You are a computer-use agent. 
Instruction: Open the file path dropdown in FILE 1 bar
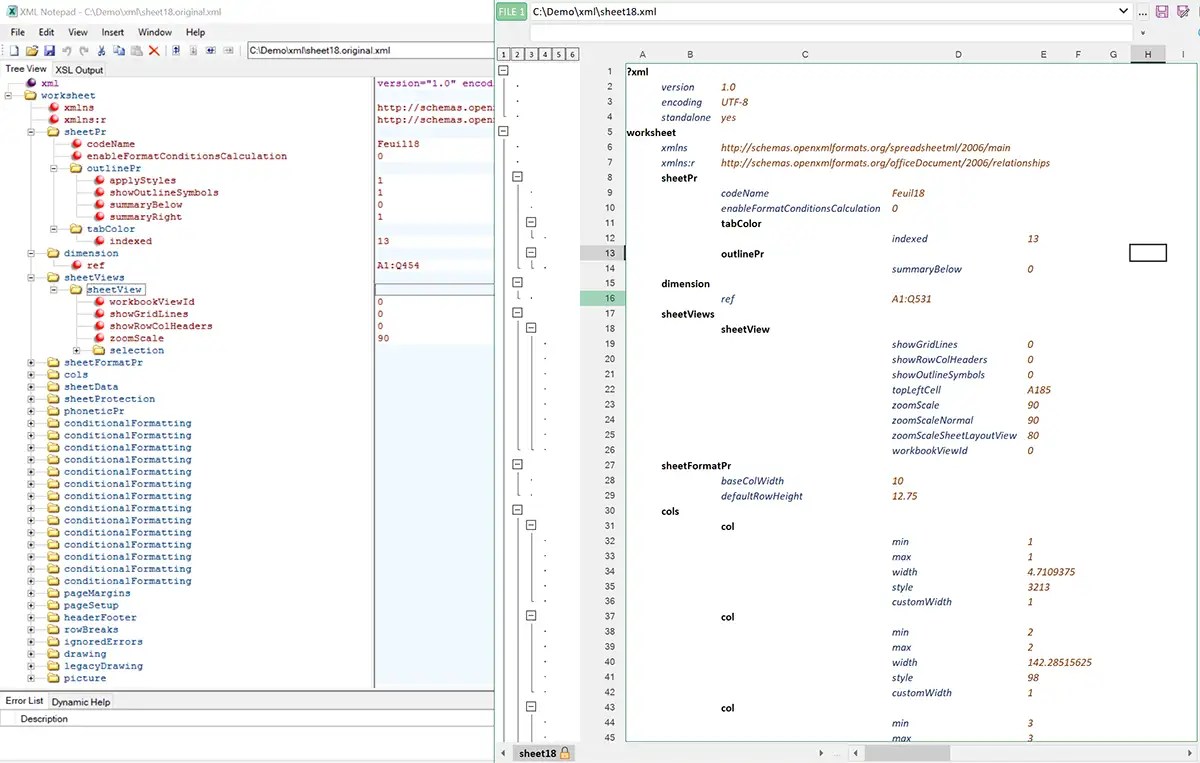pos(1125,11)
